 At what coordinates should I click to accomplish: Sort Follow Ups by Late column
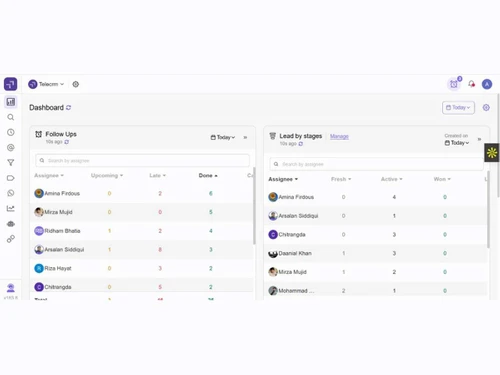point(157,175)
